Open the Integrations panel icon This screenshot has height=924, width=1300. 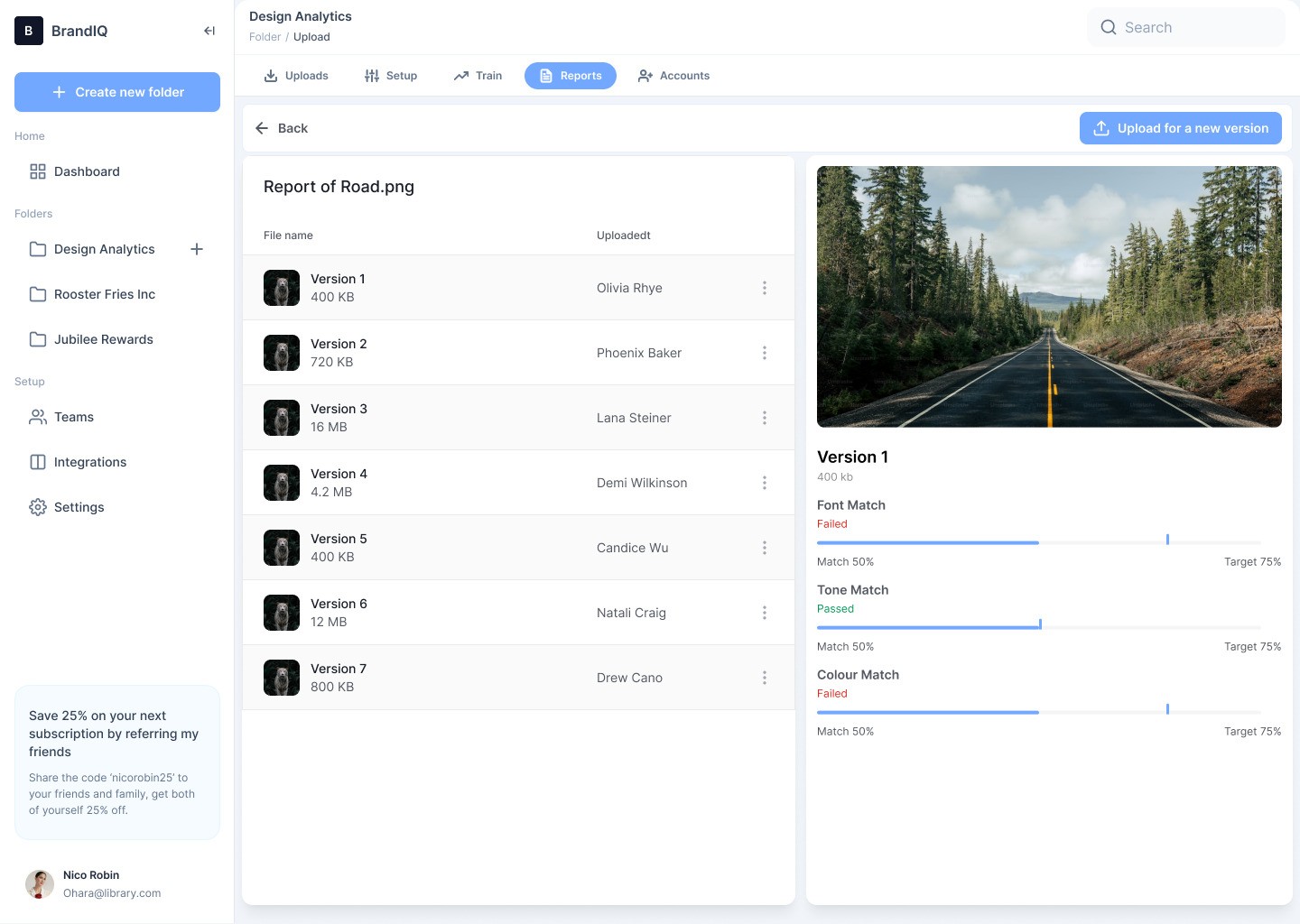[x=38, y=462]
